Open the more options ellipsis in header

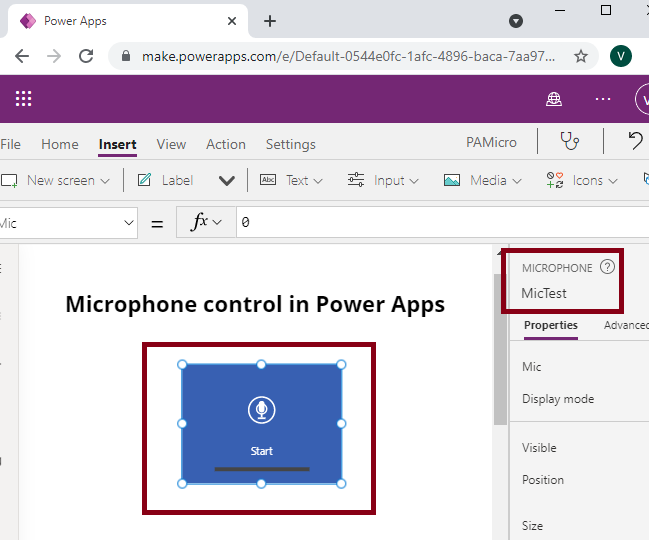click(x=603, y=99)
